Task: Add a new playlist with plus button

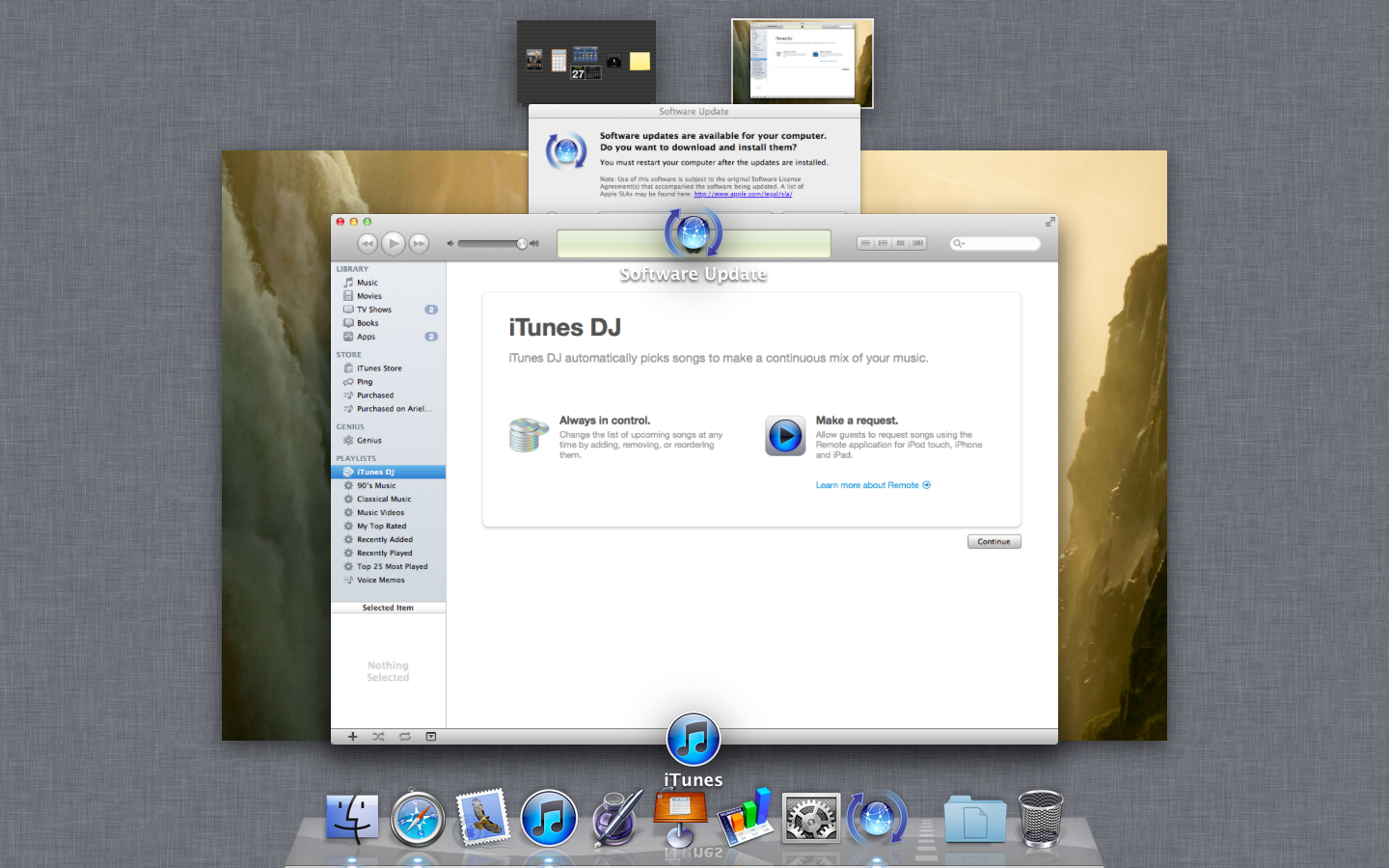Action: 353,737
